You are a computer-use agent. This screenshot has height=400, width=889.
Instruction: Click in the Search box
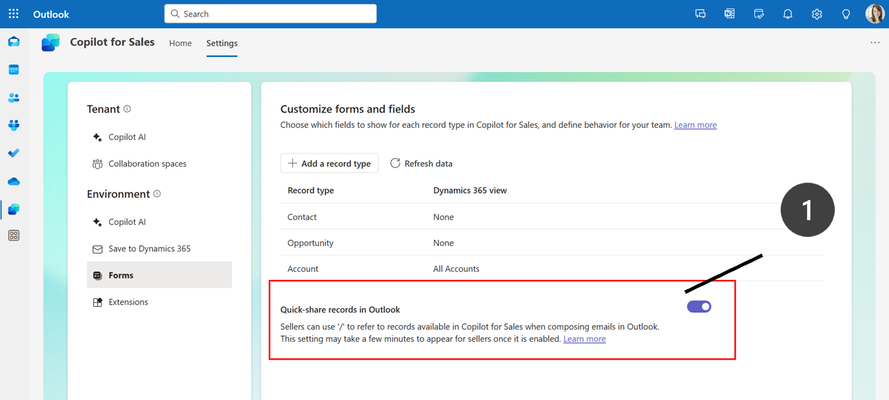(x=270, y=14)
